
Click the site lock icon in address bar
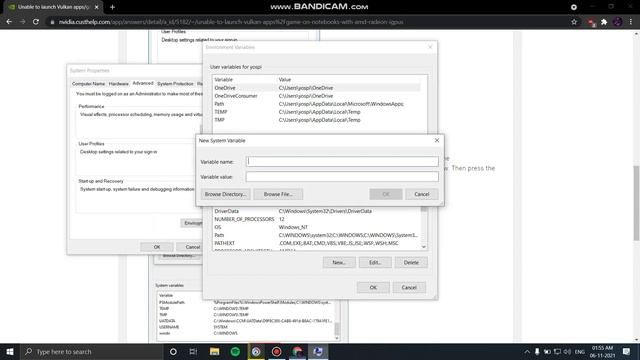[x=52, y=22]
